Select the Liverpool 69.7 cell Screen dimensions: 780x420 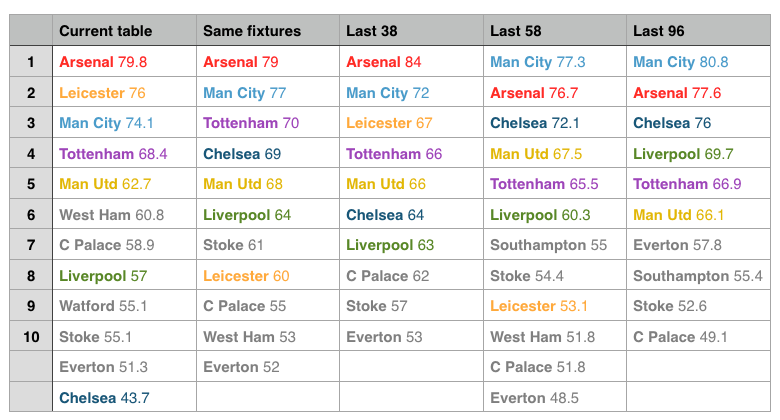tap(698, 153)
